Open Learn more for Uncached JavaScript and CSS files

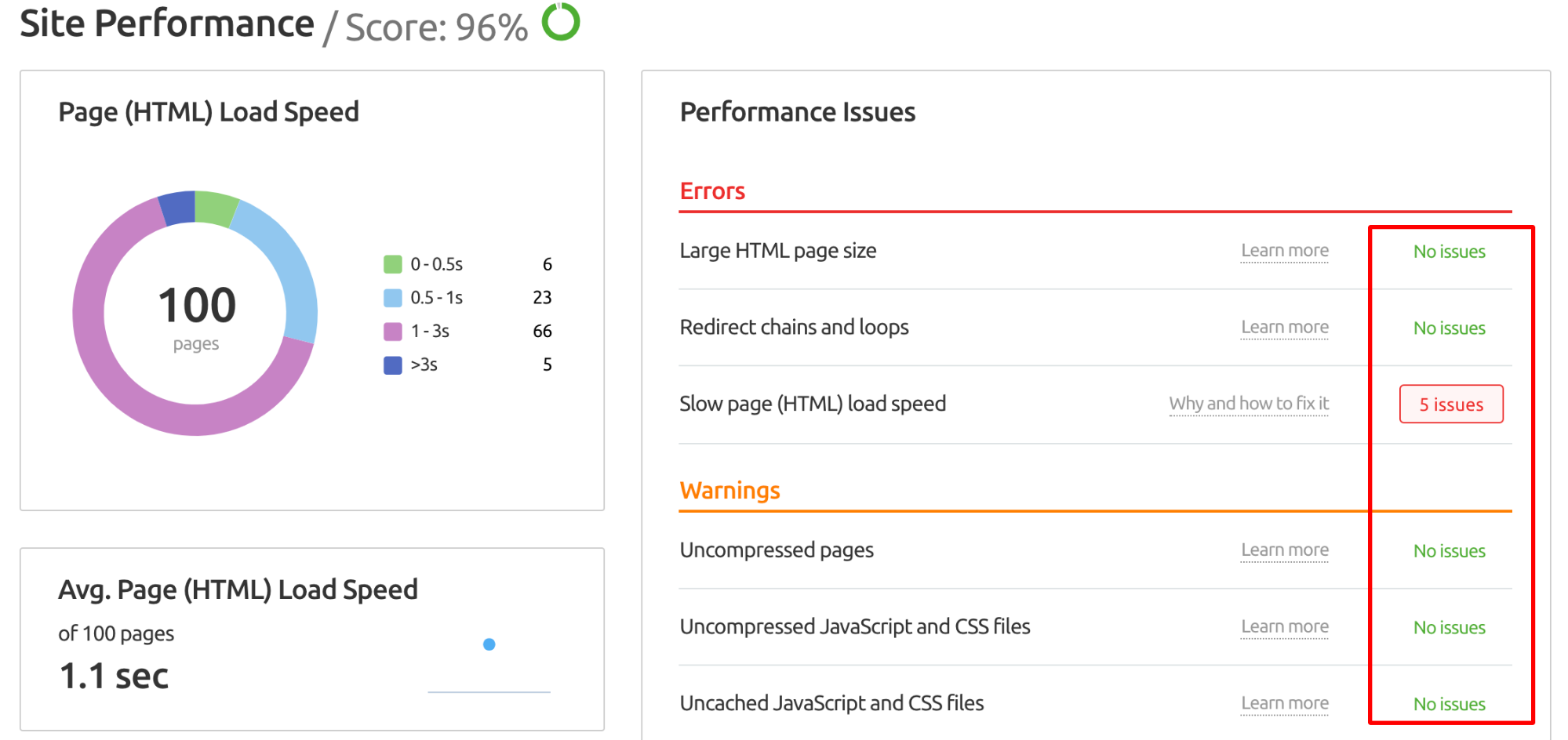click(1285, 702)
